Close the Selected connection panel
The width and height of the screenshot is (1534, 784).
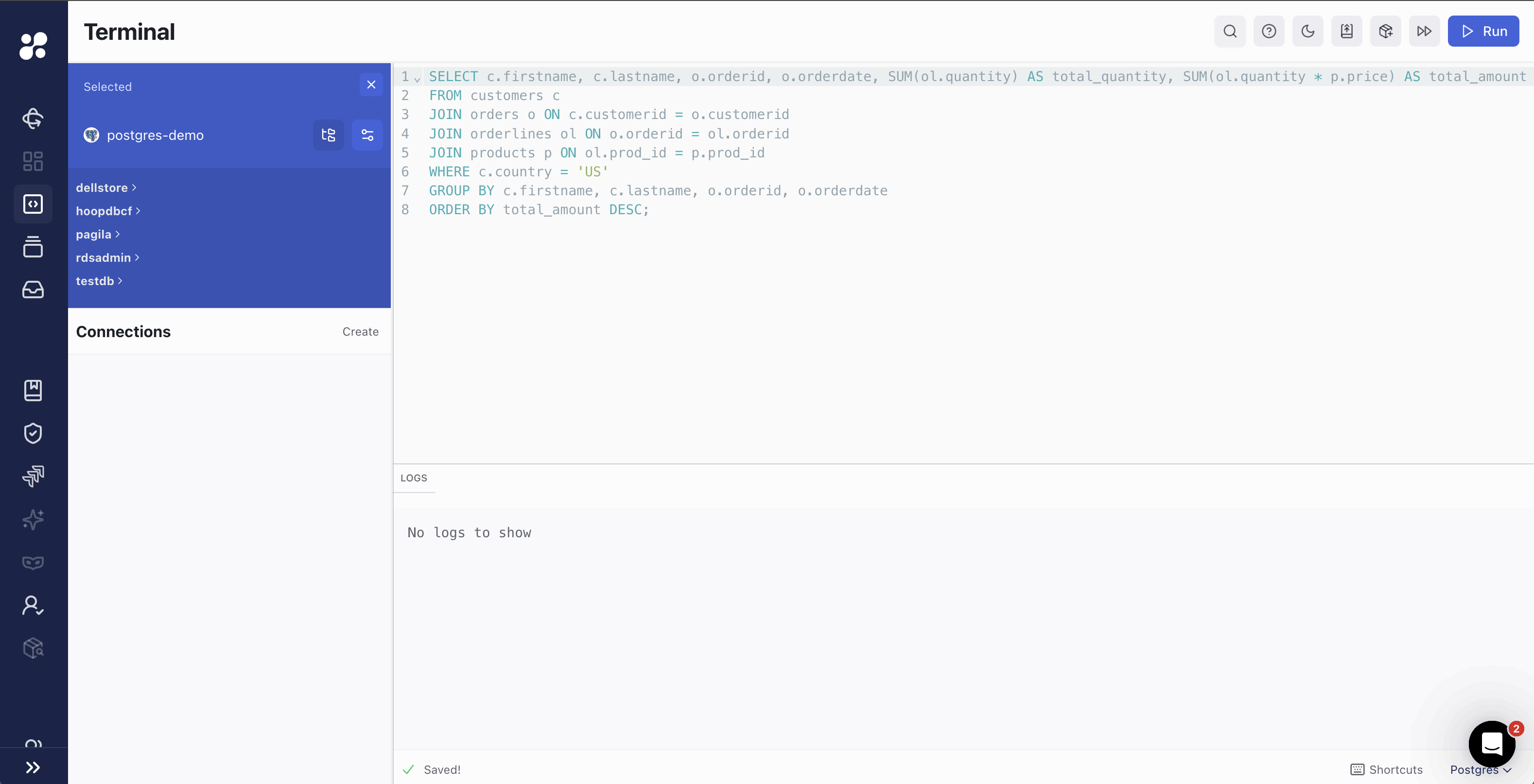coord(371,85)
